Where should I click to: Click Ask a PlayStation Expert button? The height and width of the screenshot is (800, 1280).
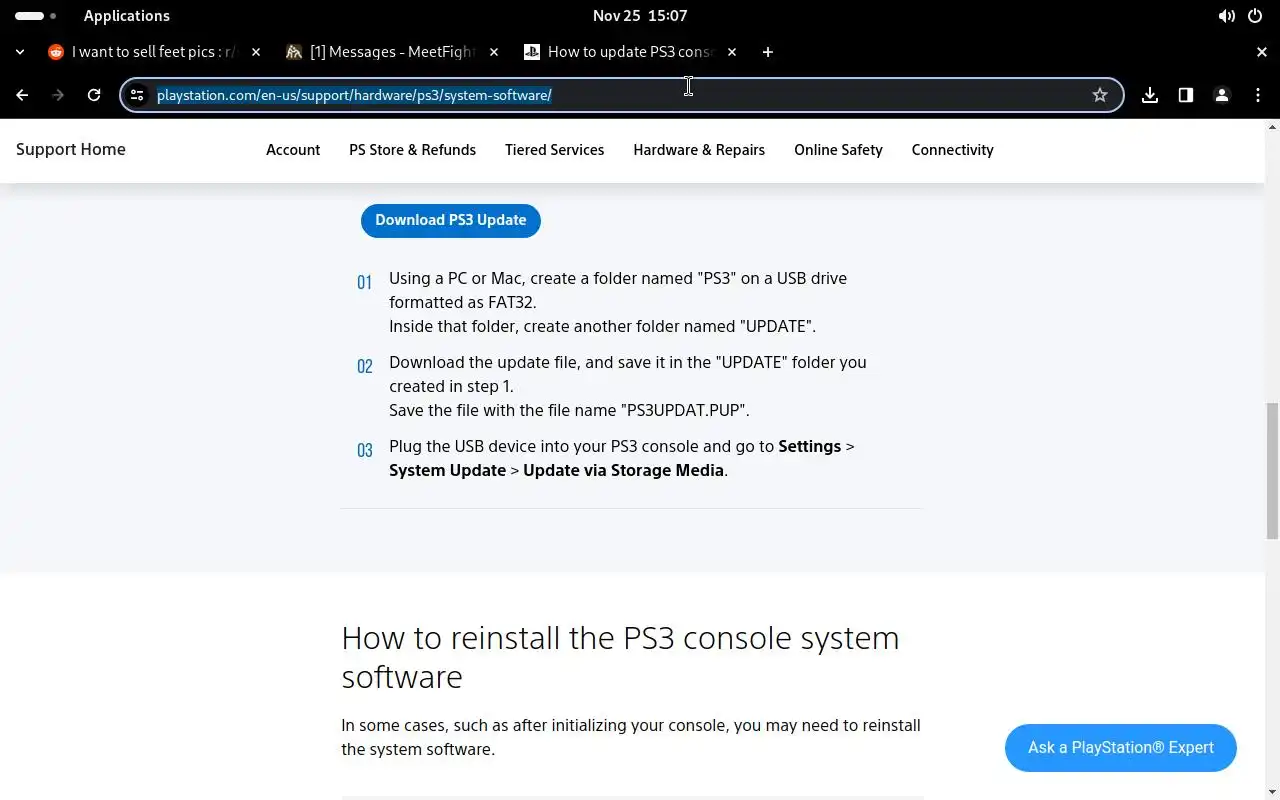pyautogui.click(x=1121, y=748)
